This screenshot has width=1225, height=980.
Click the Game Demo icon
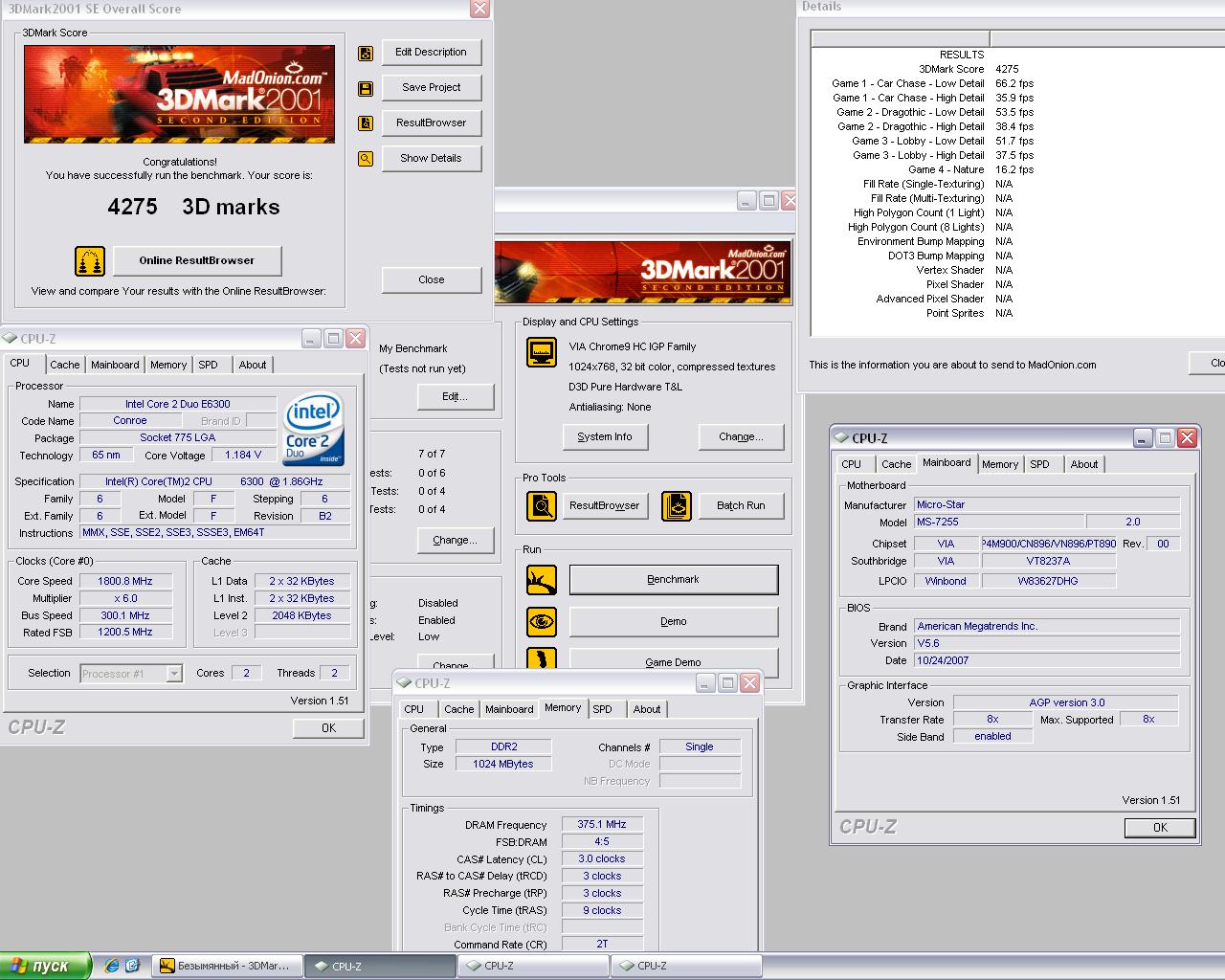coord(542,659)
